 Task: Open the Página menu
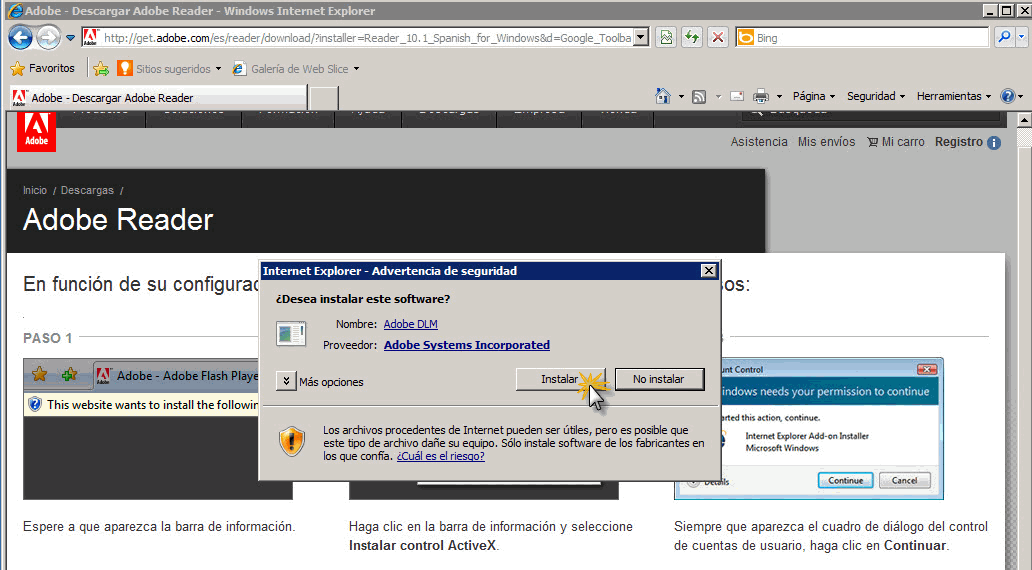tap(813, 96)
